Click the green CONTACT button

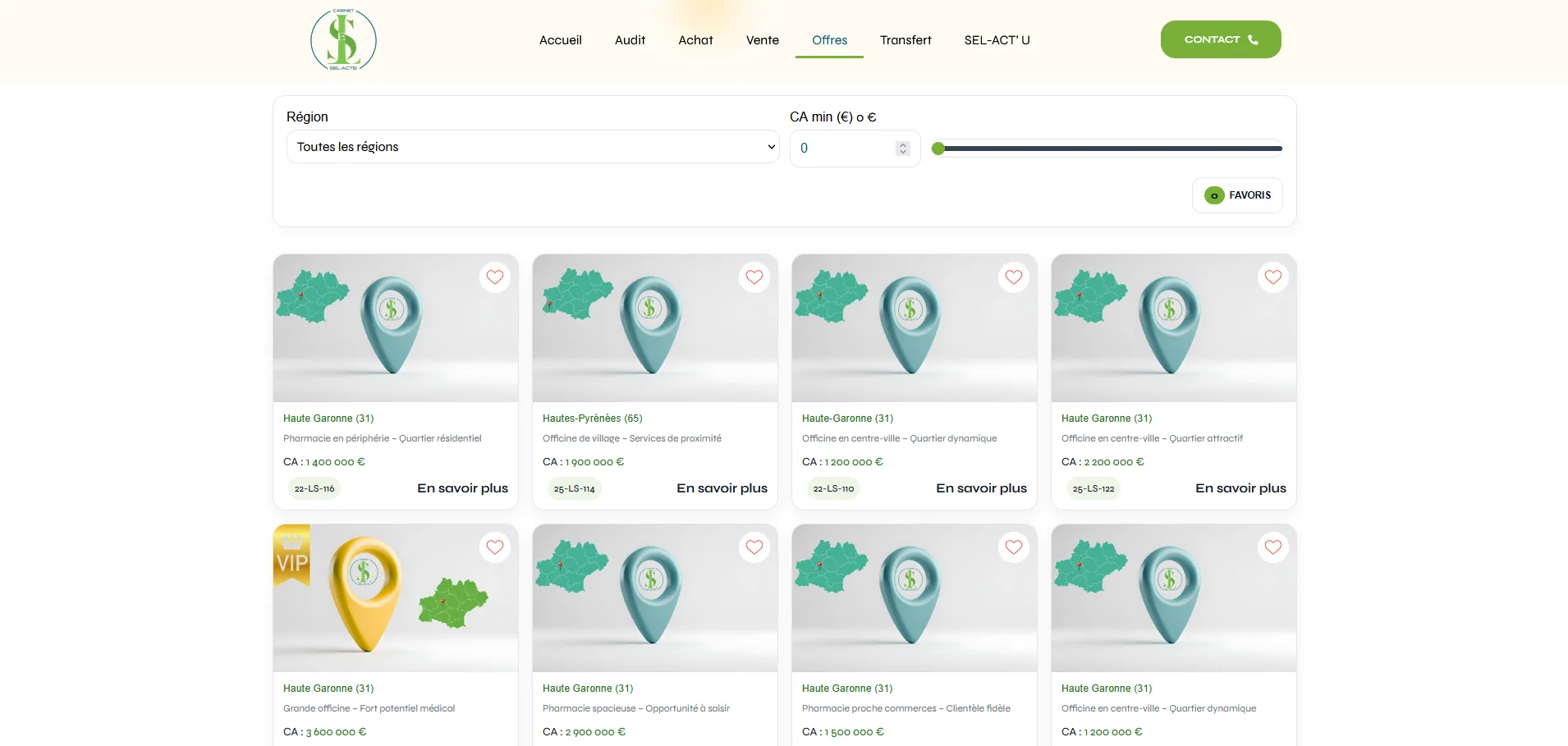1221,39
